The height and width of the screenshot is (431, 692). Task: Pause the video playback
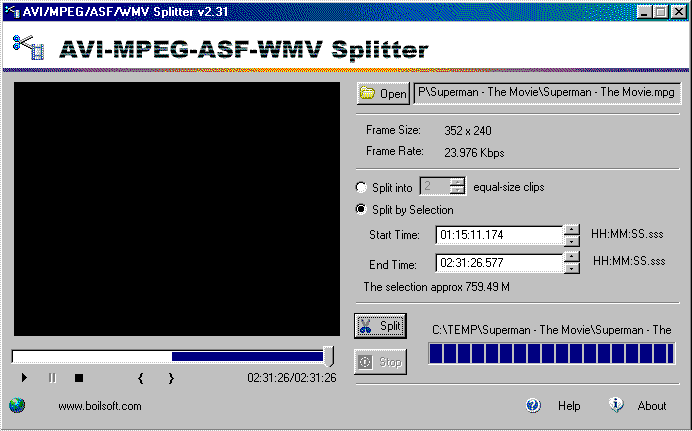(x=52, y=378)
